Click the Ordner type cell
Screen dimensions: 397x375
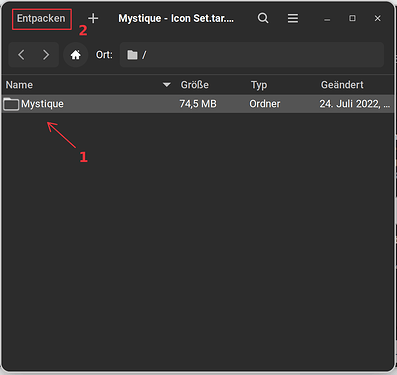pos(265,104)
